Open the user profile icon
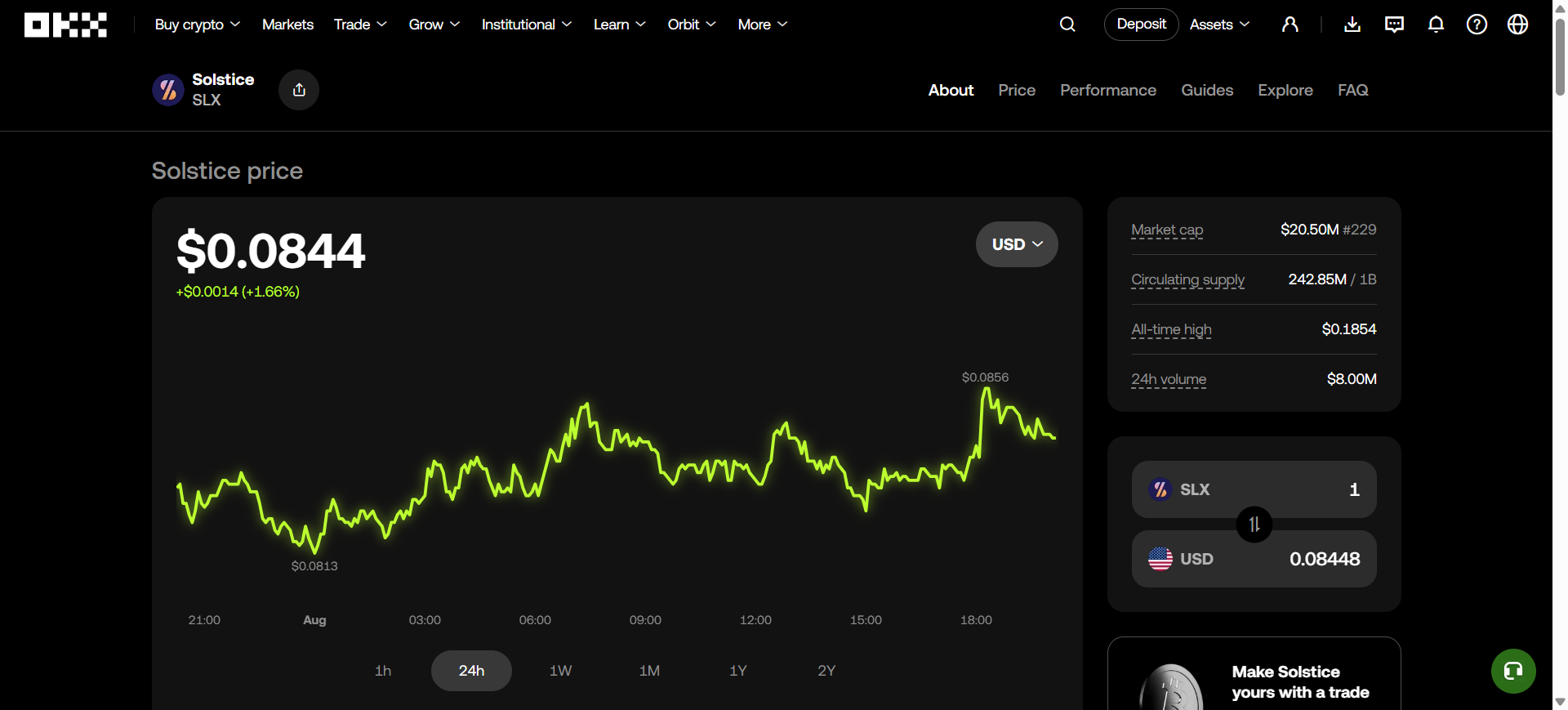Screen dimensions: 1568x710 (1290, 25)
